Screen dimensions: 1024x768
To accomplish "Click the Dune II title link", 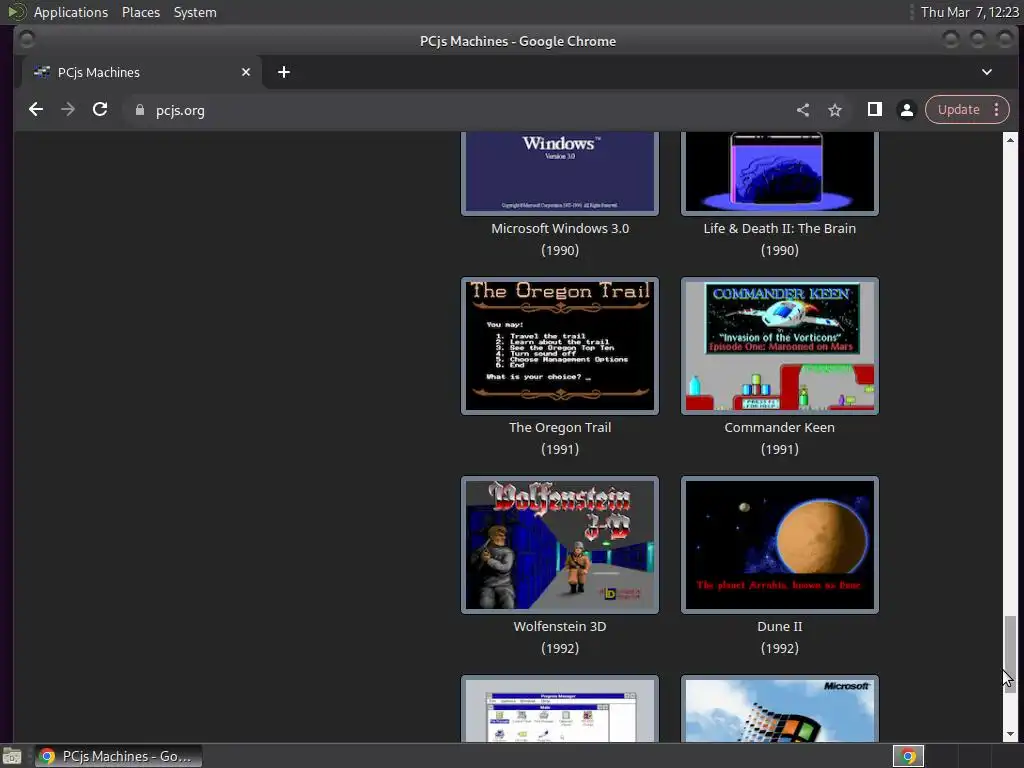I will [x=779, y=626].
